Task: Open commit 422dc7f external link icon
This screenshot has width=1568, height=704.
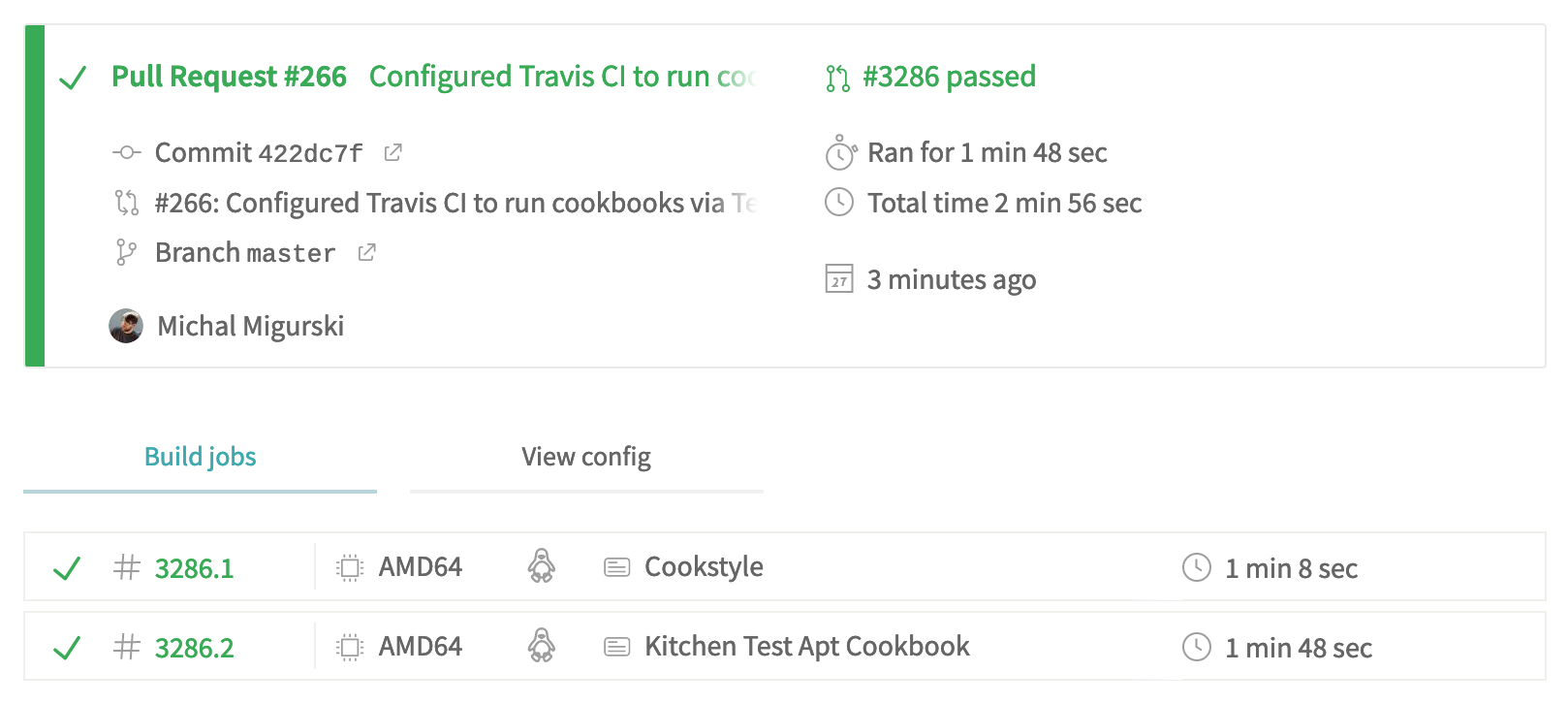Action: [392, 152]
